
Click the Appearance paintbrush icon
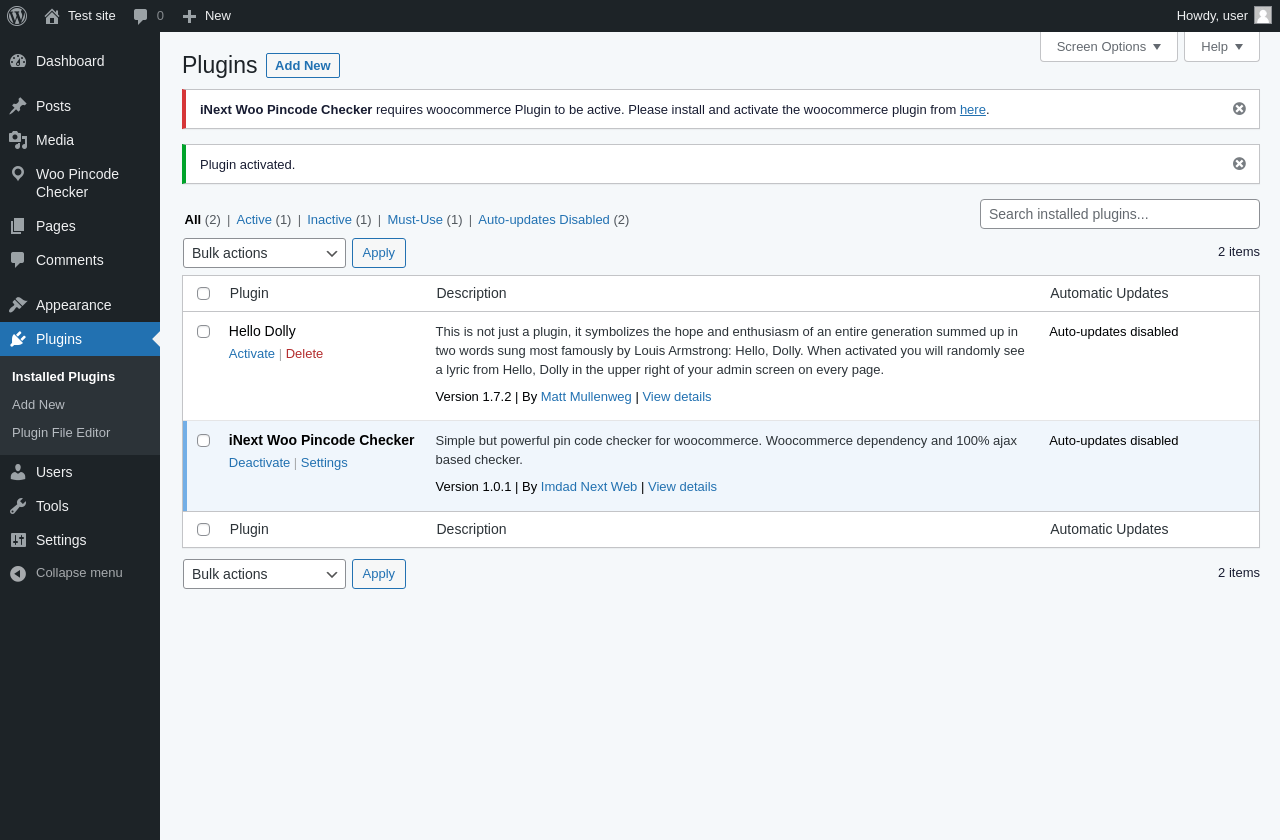click(18, 305)
